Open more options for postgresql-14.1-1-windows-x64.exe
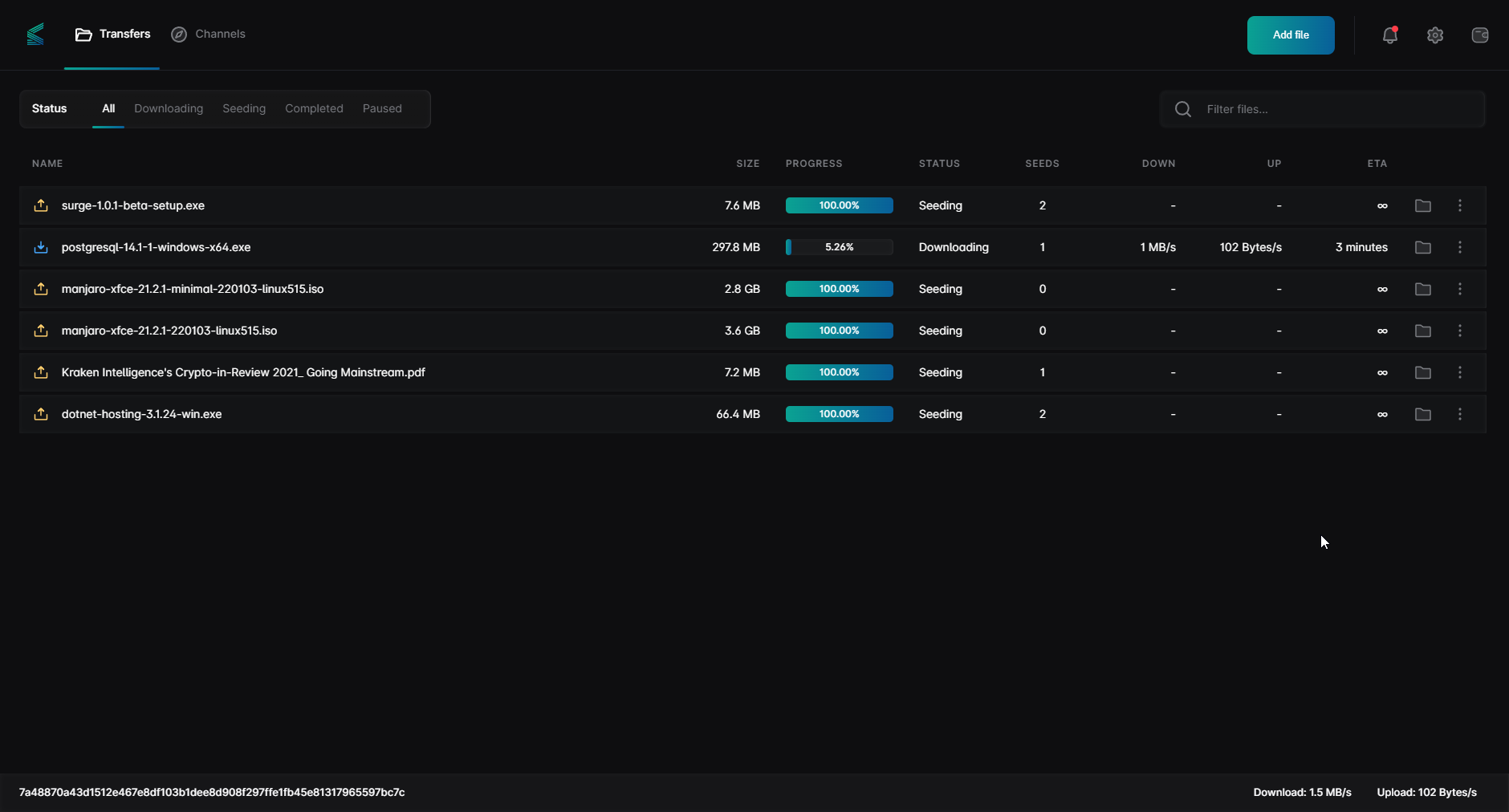The image size is (1509, 812). pyautogui.click(x=1460, y=247)
